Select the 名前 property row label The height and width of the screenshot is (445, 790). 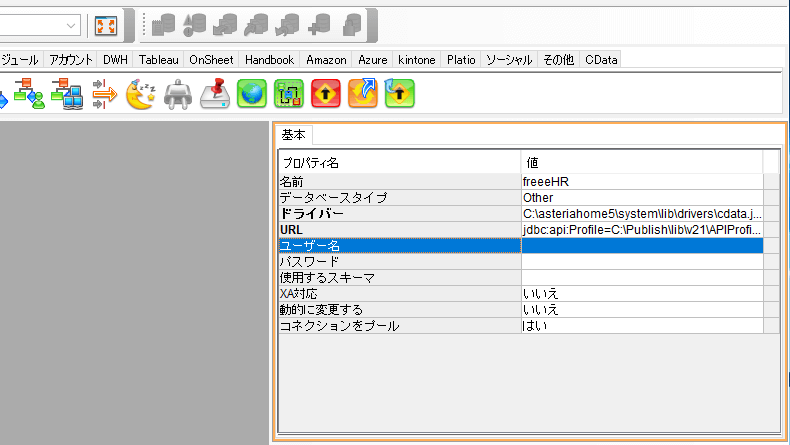pyautogui.click(x=400, y=181)
